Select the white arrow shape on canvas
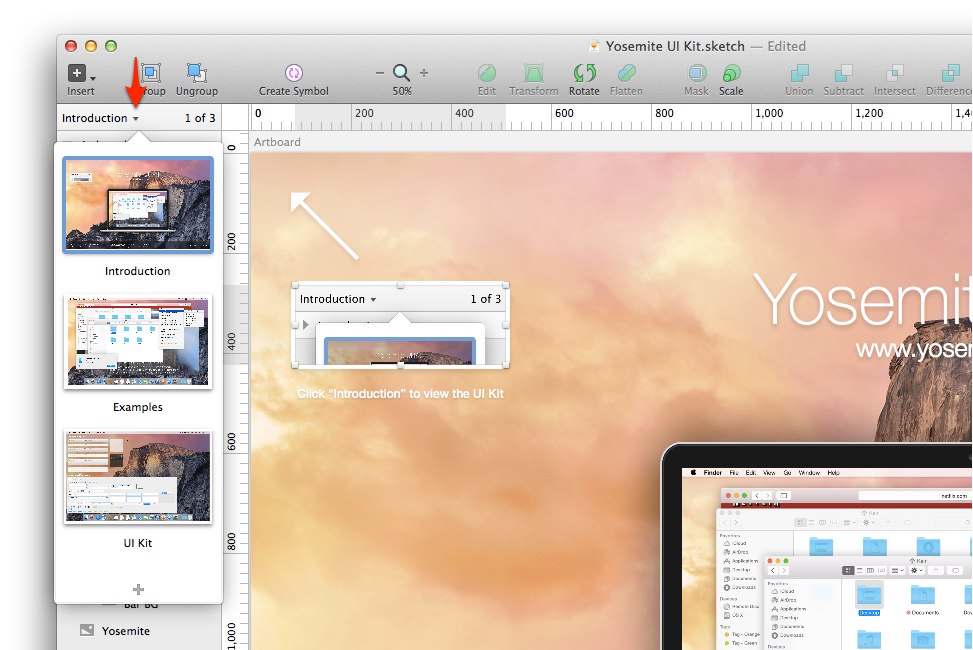This screenshot has width=973, height=650. (x=325, y=225)
